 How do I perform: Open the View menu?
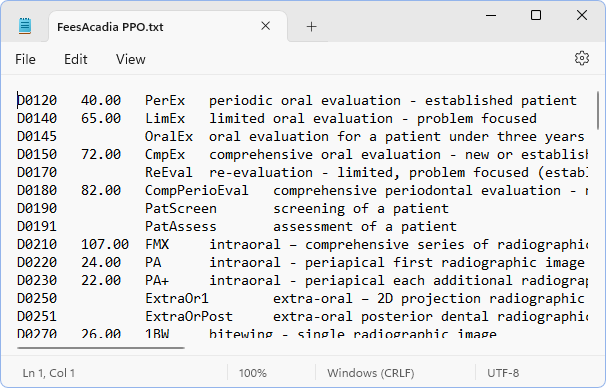click(131, 60)
